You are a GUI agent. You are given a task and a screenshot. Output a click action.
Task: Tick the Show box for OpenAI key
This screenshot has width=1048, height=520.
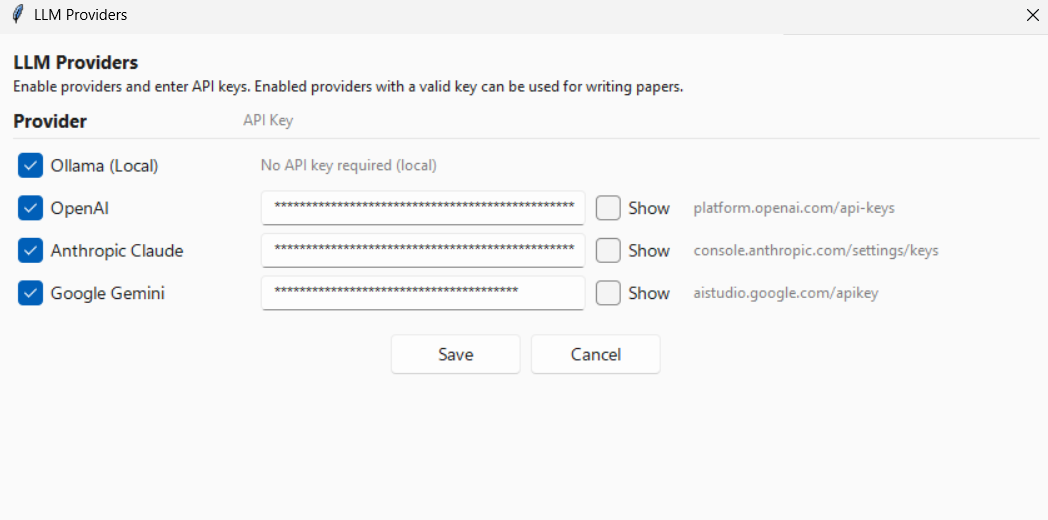pos(608,208)
